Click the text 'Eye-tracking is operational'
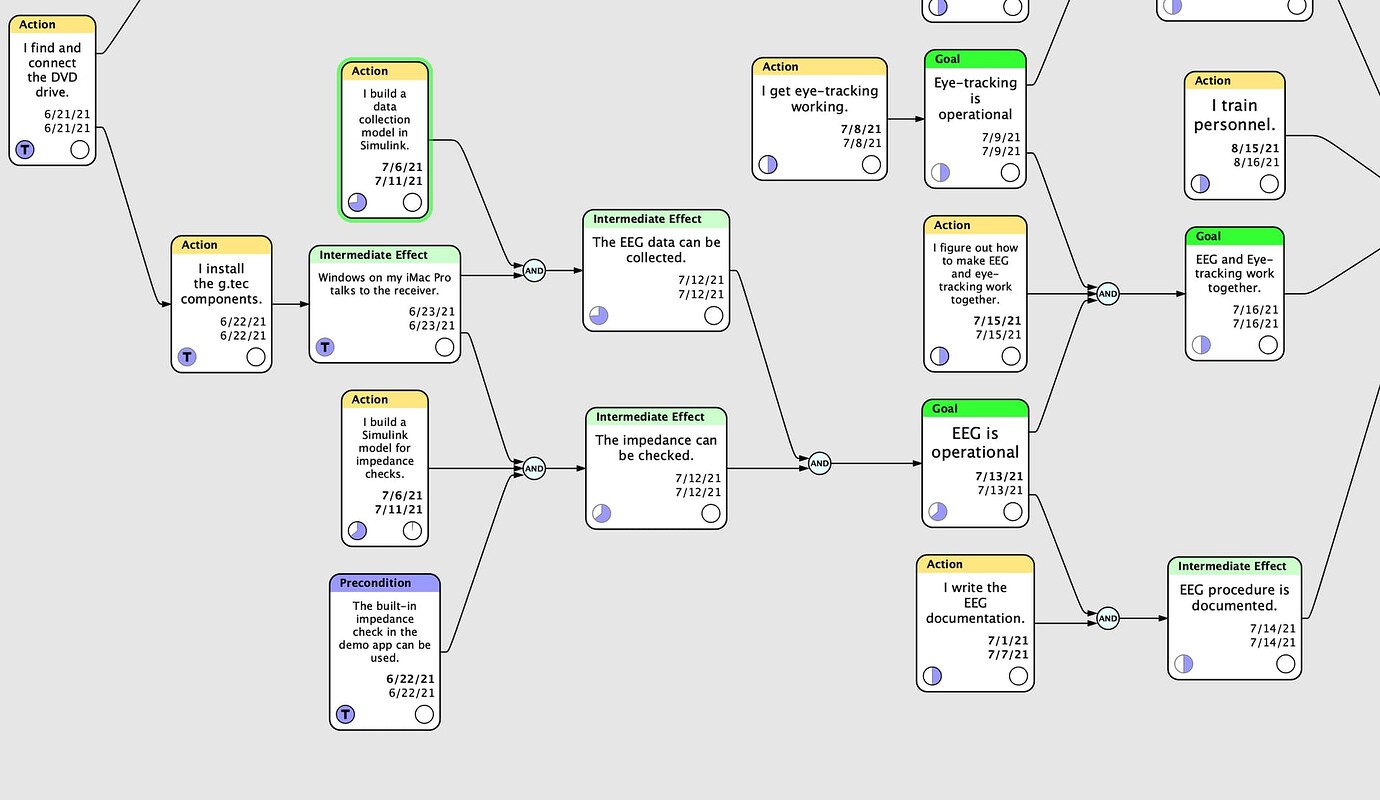Viewport: 1380px width, 800px height. (975, 98)
